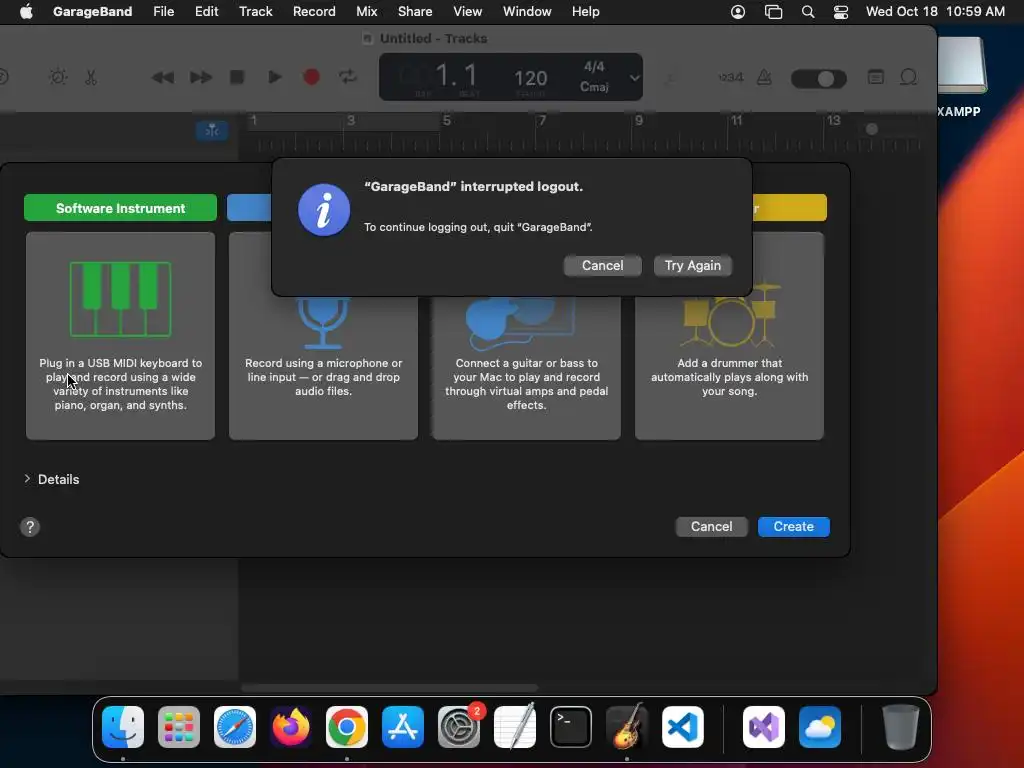Open the Trash in the Dock

coord(901,727)
